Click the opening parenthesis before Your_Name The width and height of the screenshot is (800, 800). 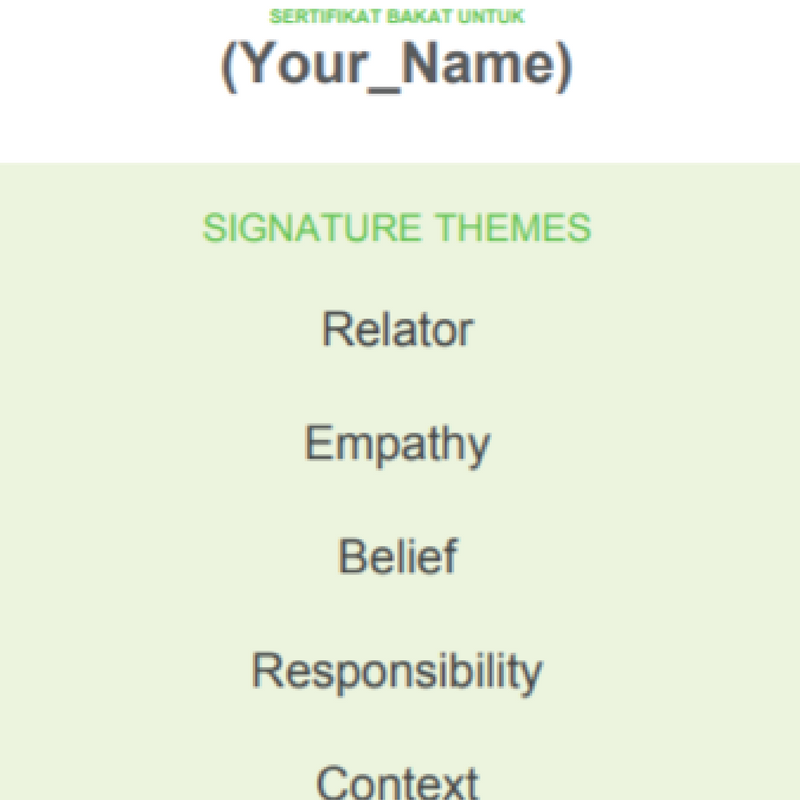point(230,67)
